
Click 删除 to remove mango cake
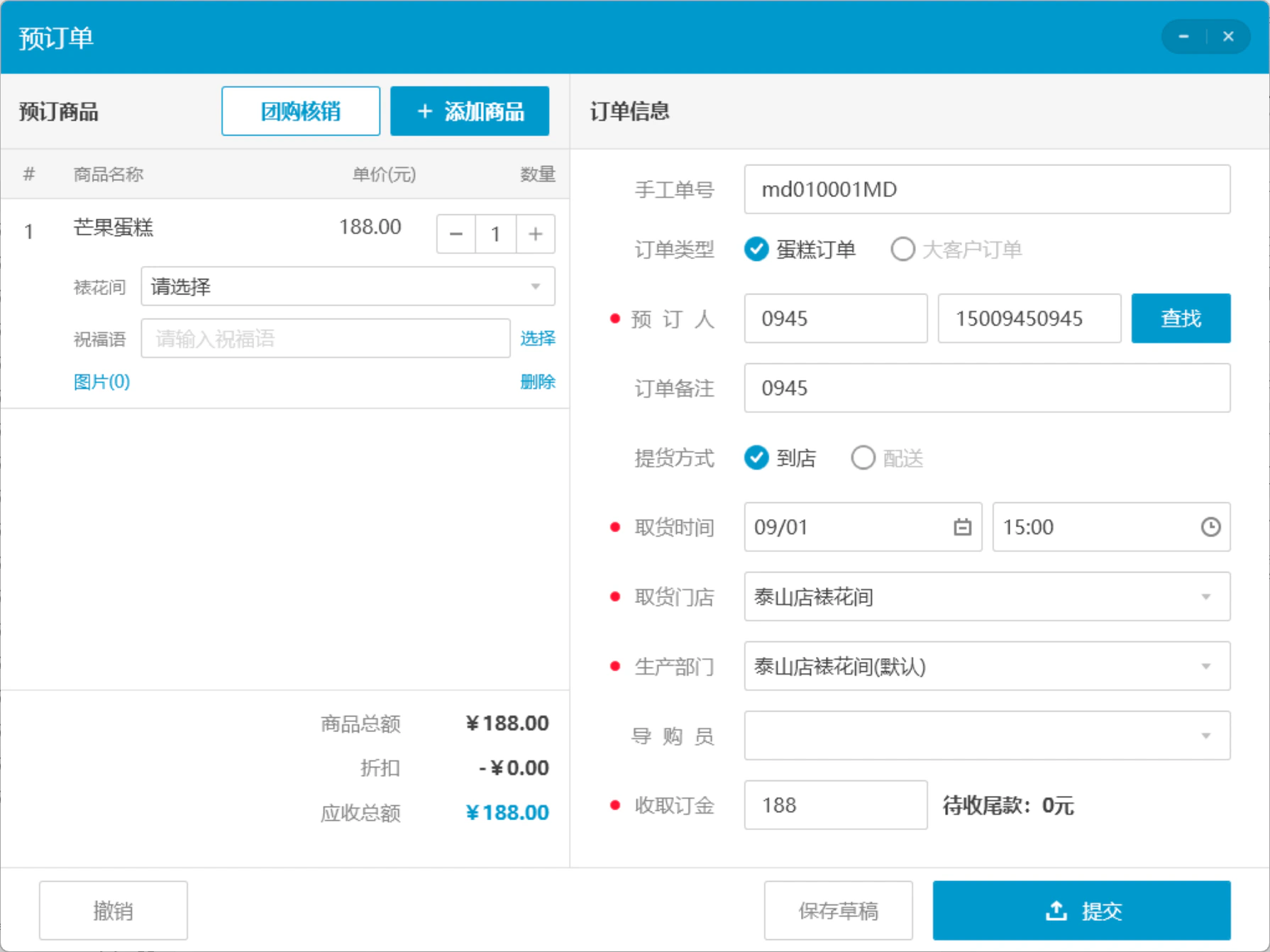(537, 382)
